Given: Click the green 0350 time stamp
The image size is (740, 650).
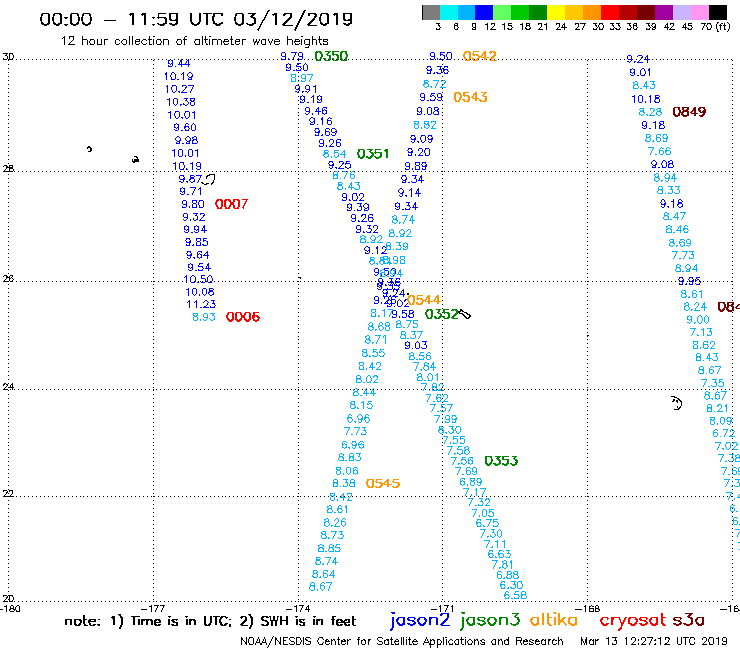Looking at the screenshot, I should [x=331, y=56].
